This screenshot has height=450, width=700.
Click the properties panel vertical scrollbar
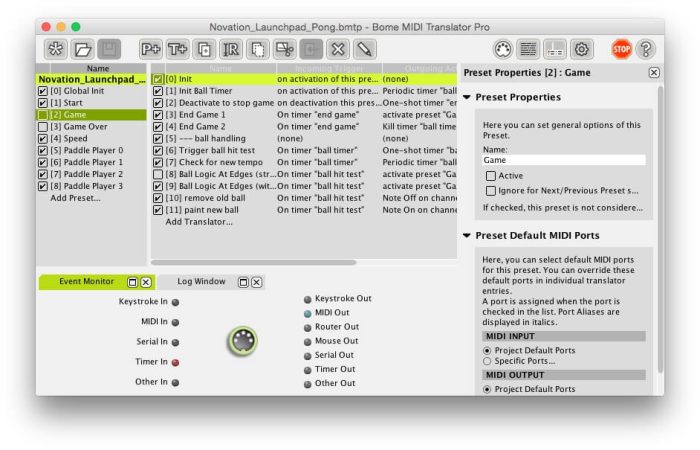(660, 230)
